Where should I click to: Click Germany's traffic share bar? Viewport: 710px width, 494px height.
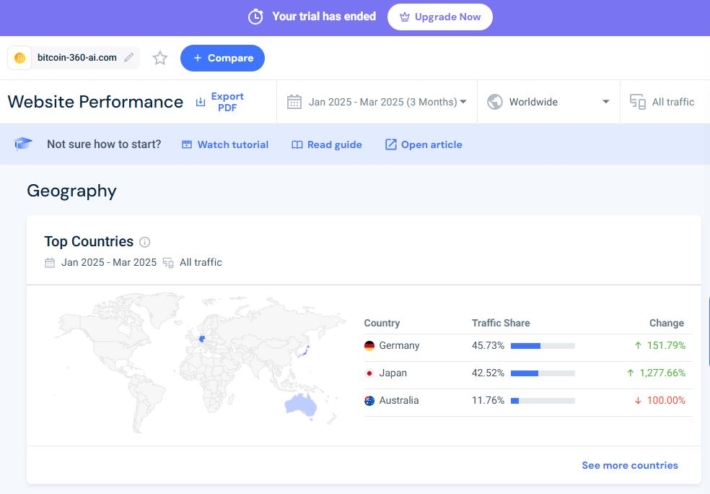pyautogui.click(x=543, y=346)
